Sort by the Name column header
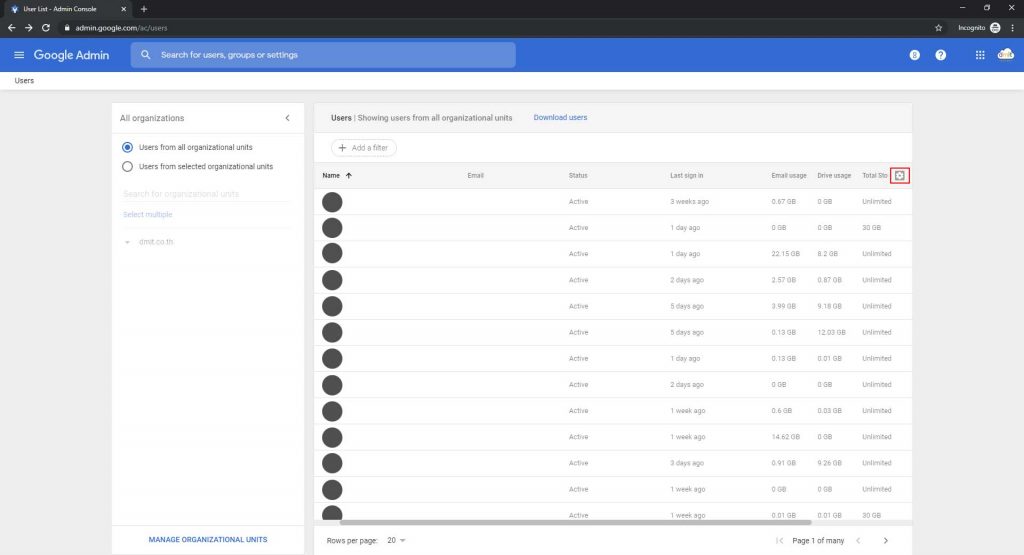 [331, 175]
